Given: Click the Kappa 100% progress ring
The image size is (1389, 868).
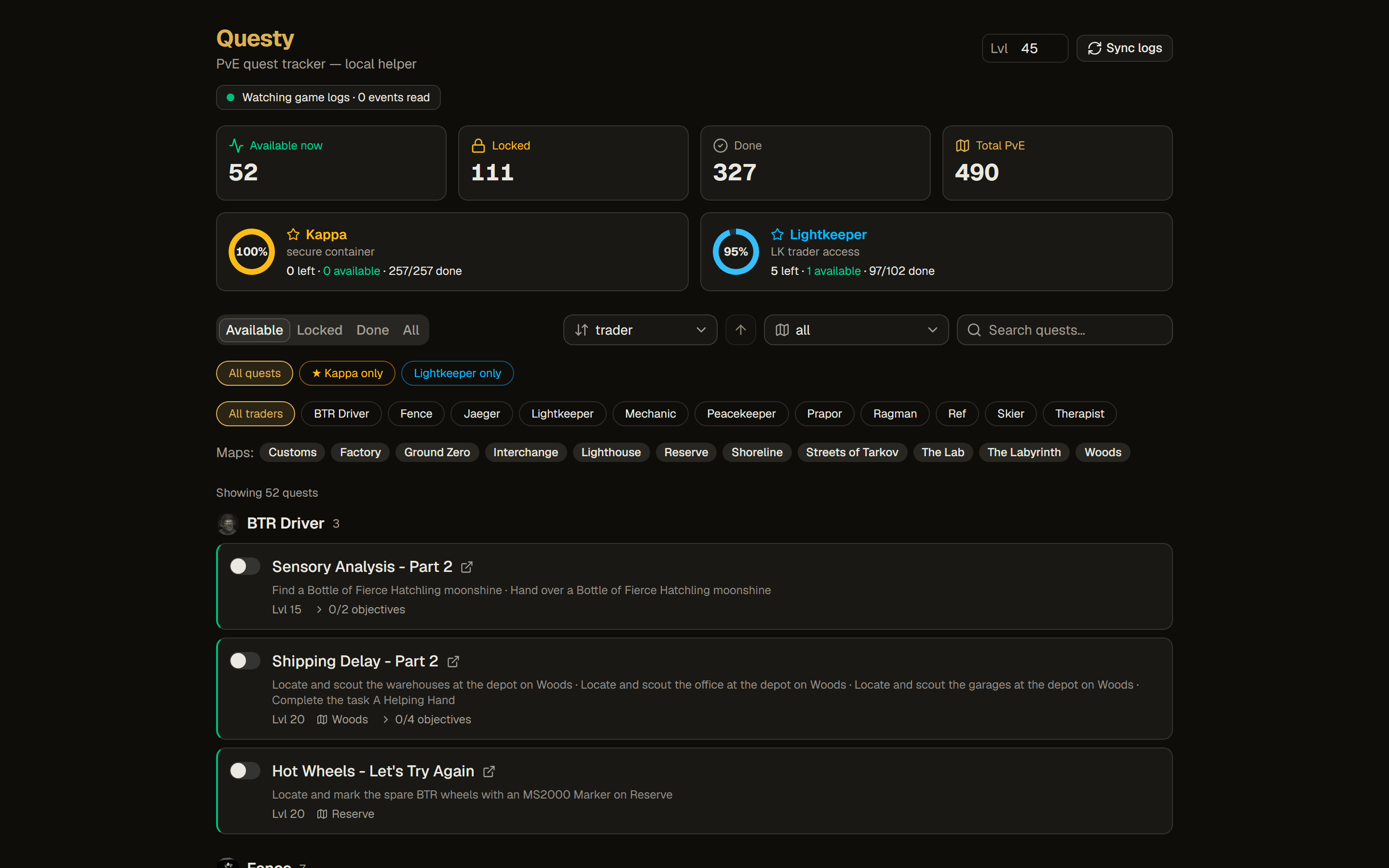Looking at the screenshot, I should (x=251, y=251).
